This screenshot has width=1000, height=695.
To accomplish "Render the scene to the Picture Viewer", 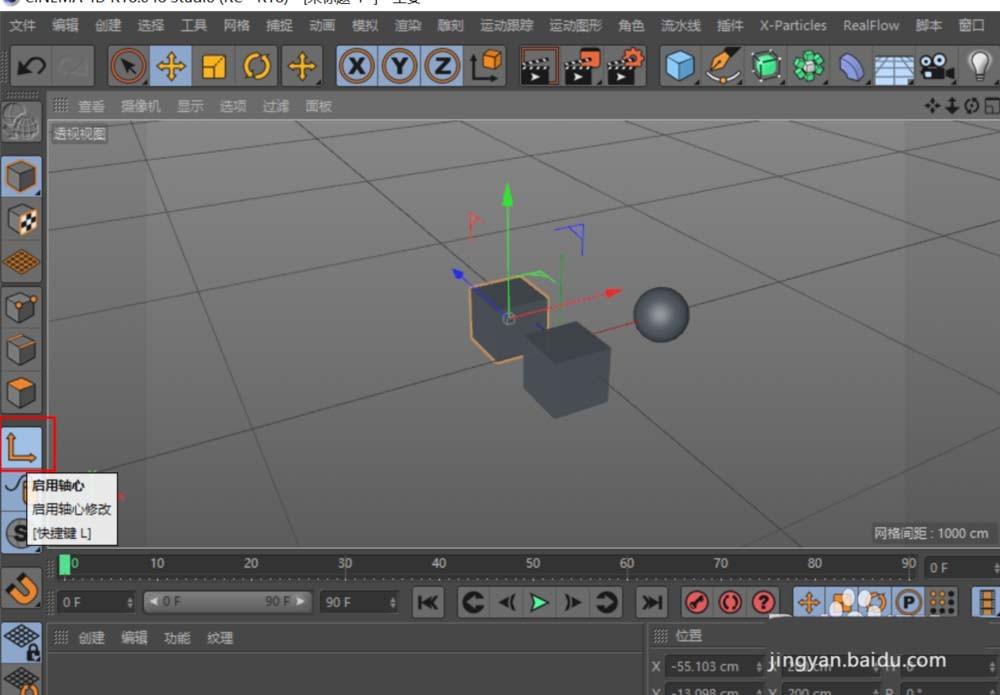I will point(581,66).
